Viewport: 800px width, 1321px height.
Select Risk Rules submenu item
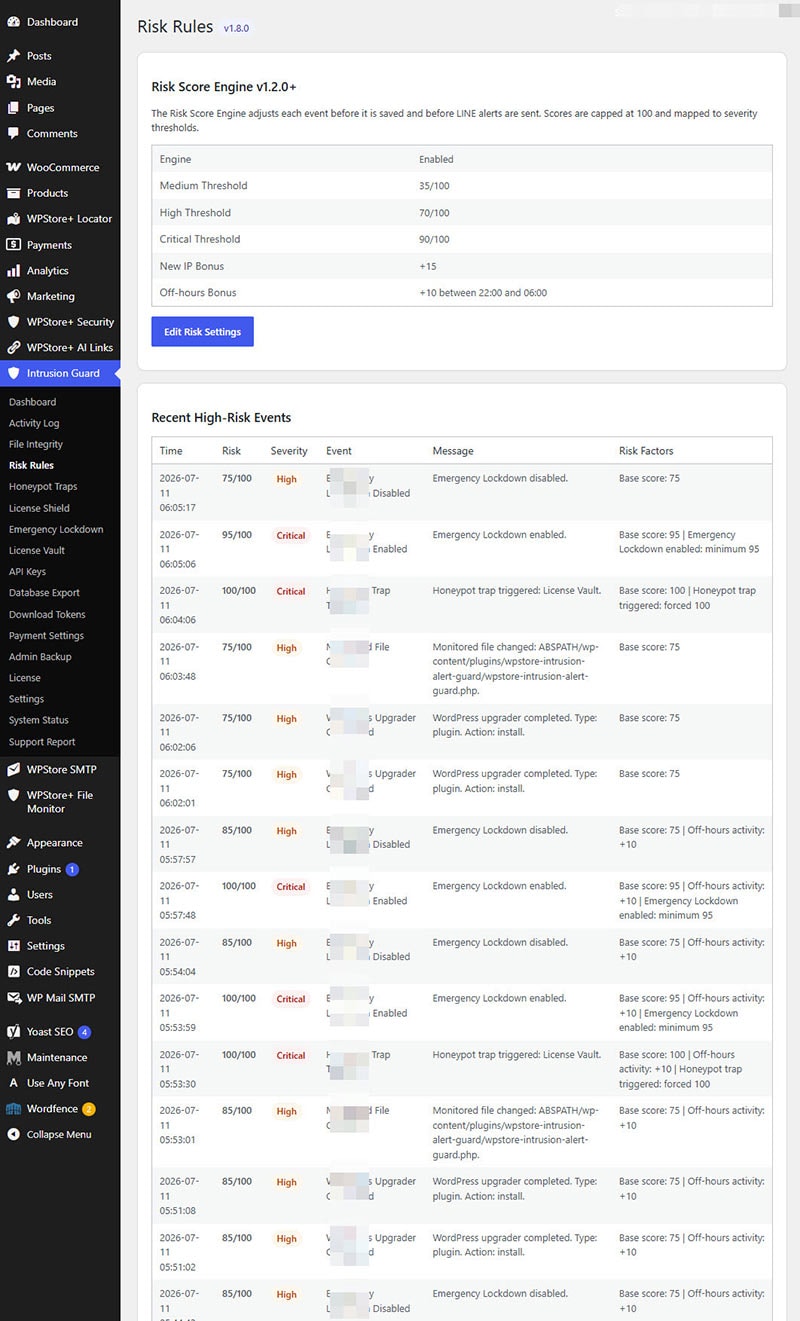pyautogui.click(x=31, y=465)
